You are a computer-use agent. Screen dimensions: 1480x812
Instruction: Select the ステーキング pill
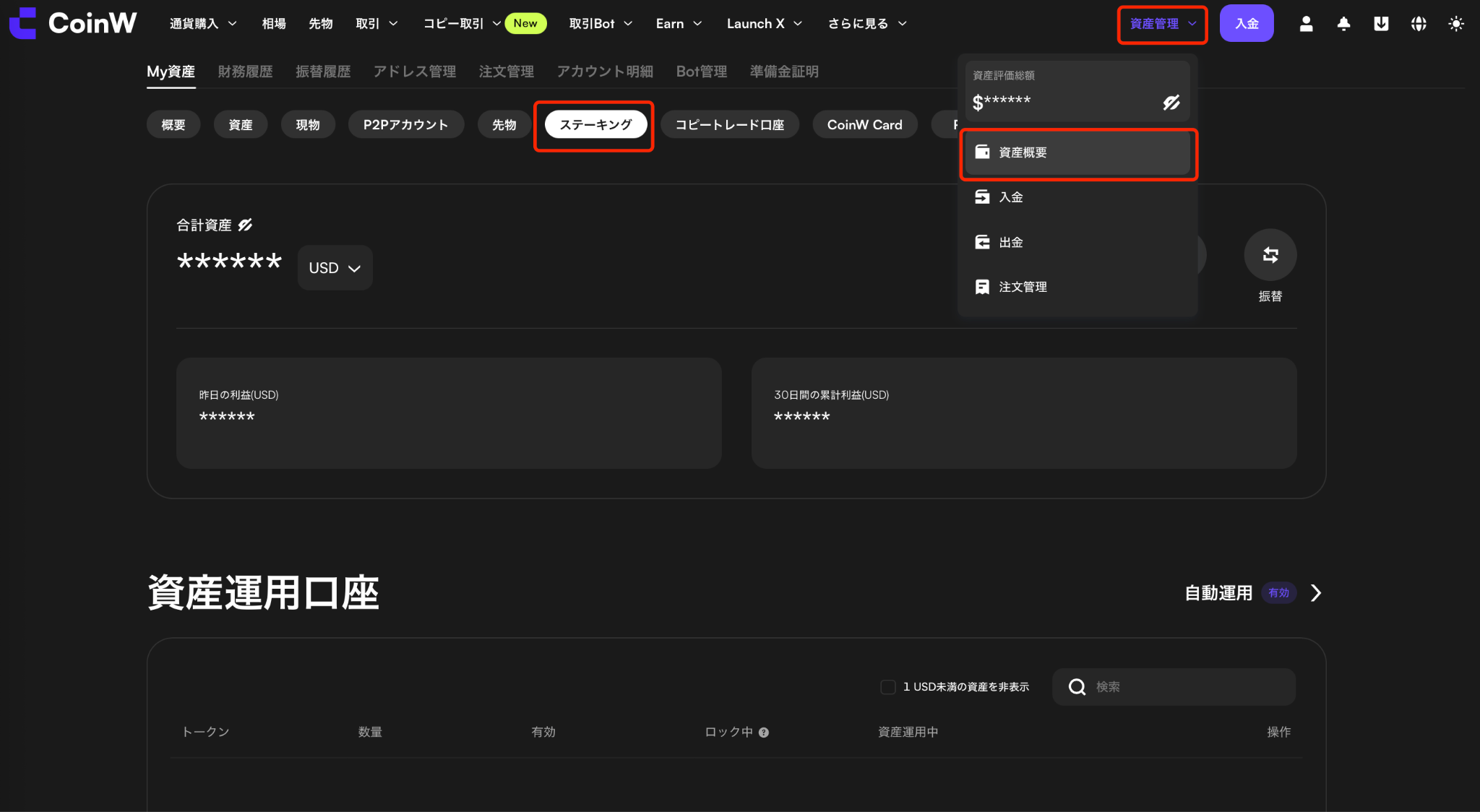coord(596,124)
